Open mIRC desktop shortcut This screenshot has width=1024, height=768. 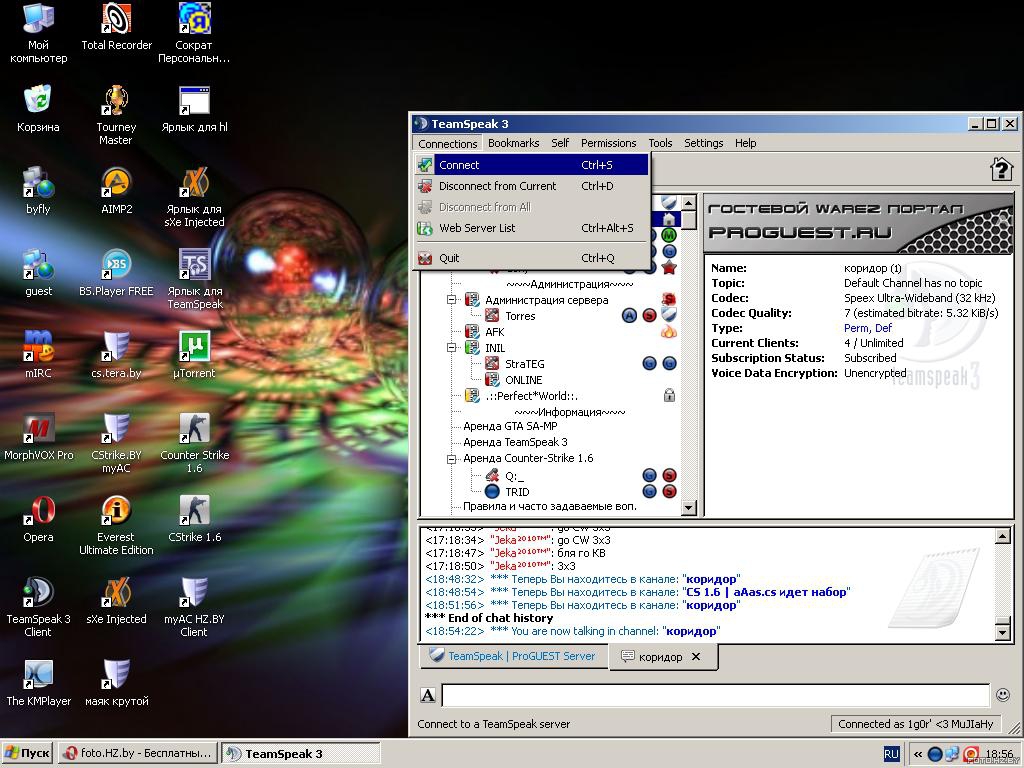[x=38, y=355]
